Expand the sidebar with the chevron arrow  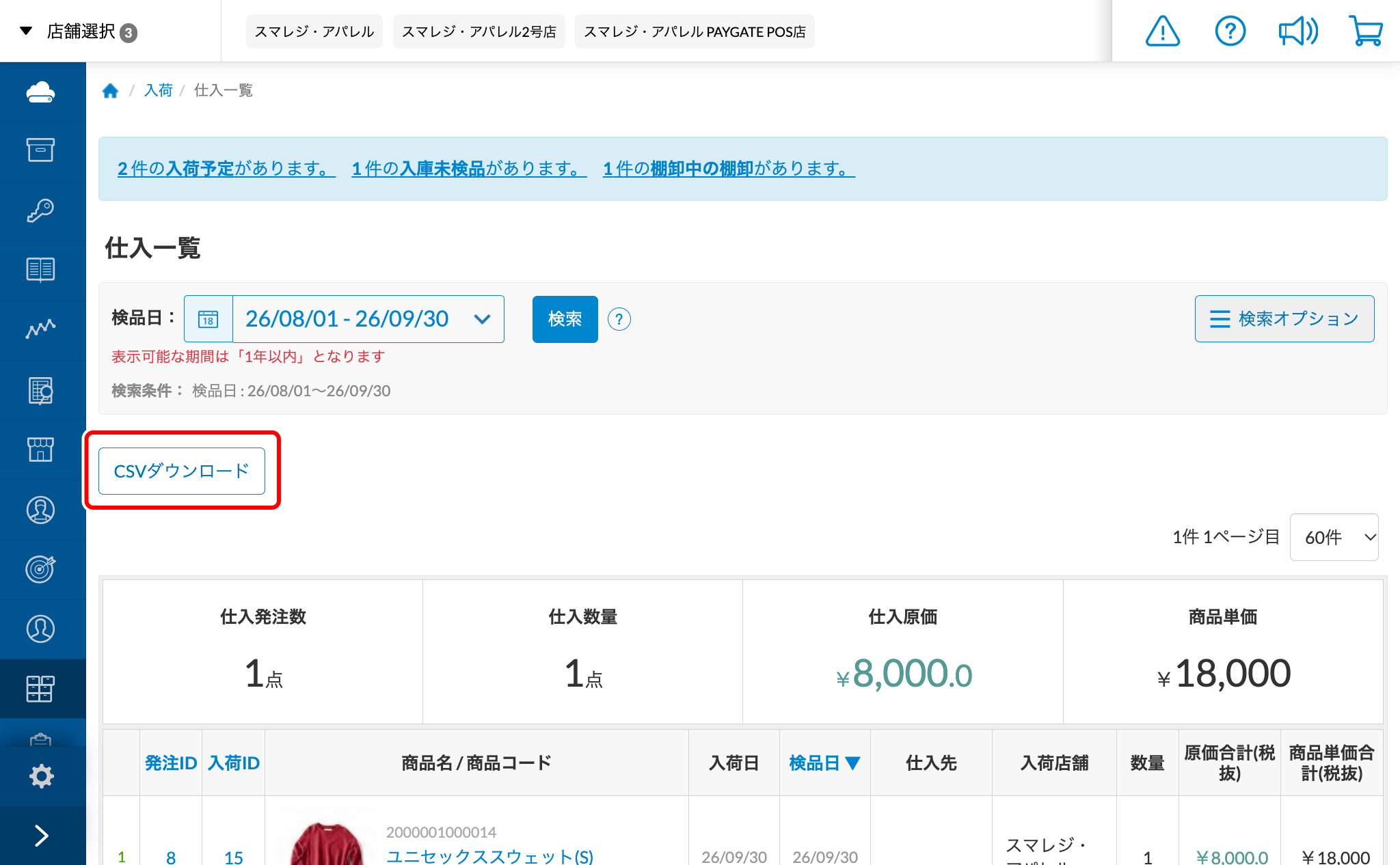click(42, 836)
